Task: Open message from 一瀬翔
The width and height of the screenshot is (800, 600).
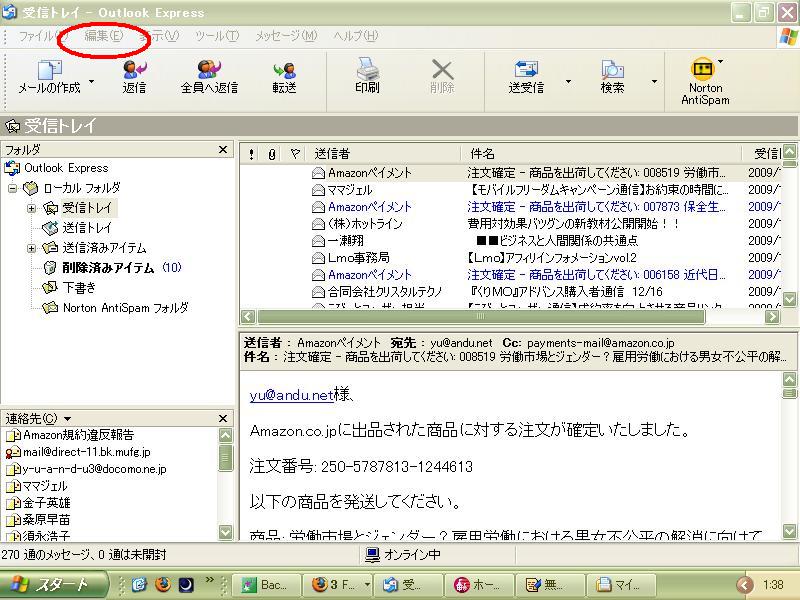Action: pos(345,241)
